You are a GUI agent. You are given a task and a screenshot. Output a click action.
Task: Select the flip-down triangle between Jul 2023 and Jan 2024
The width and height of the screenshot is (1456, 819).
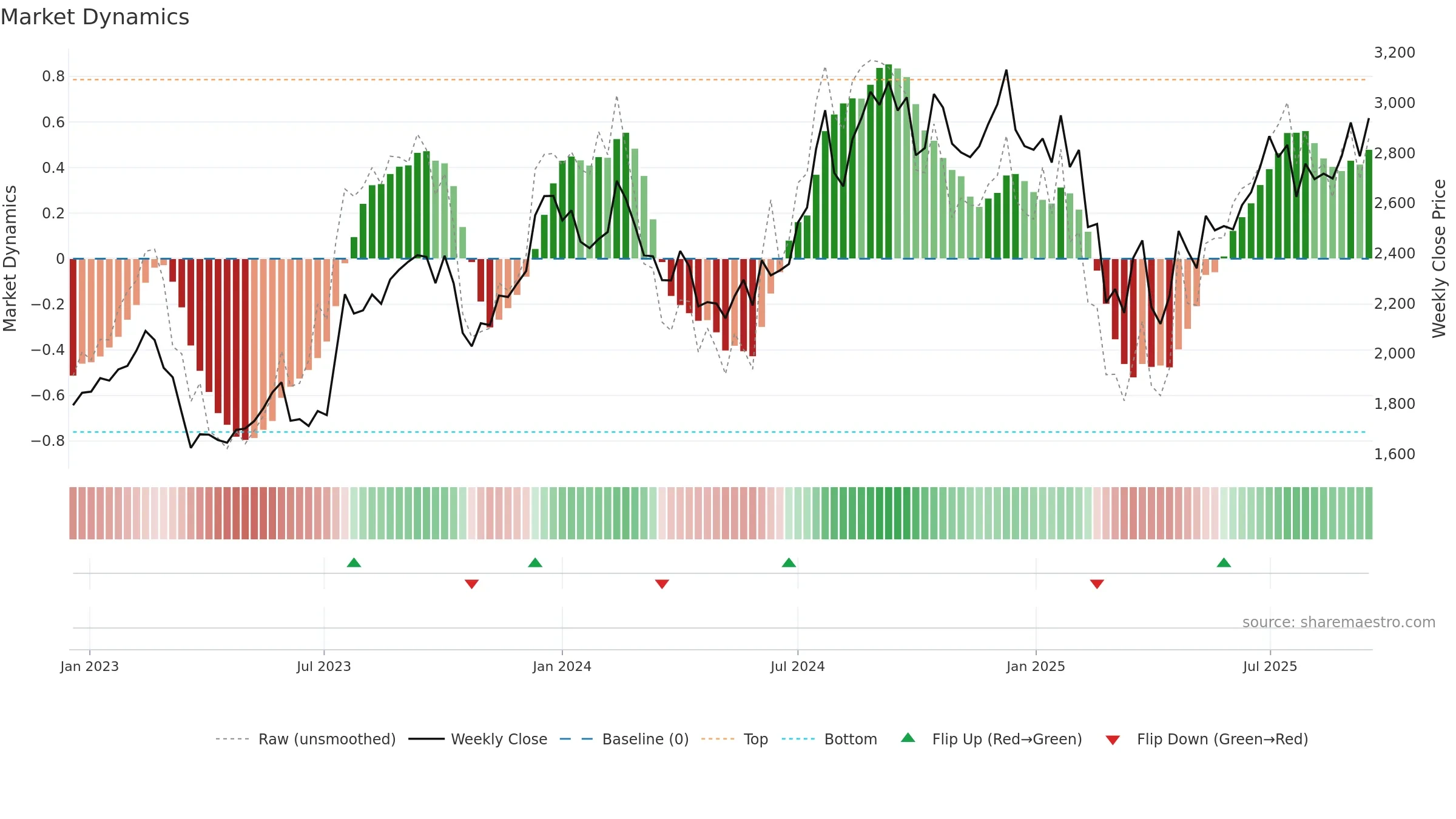click(x=472, y=584)
